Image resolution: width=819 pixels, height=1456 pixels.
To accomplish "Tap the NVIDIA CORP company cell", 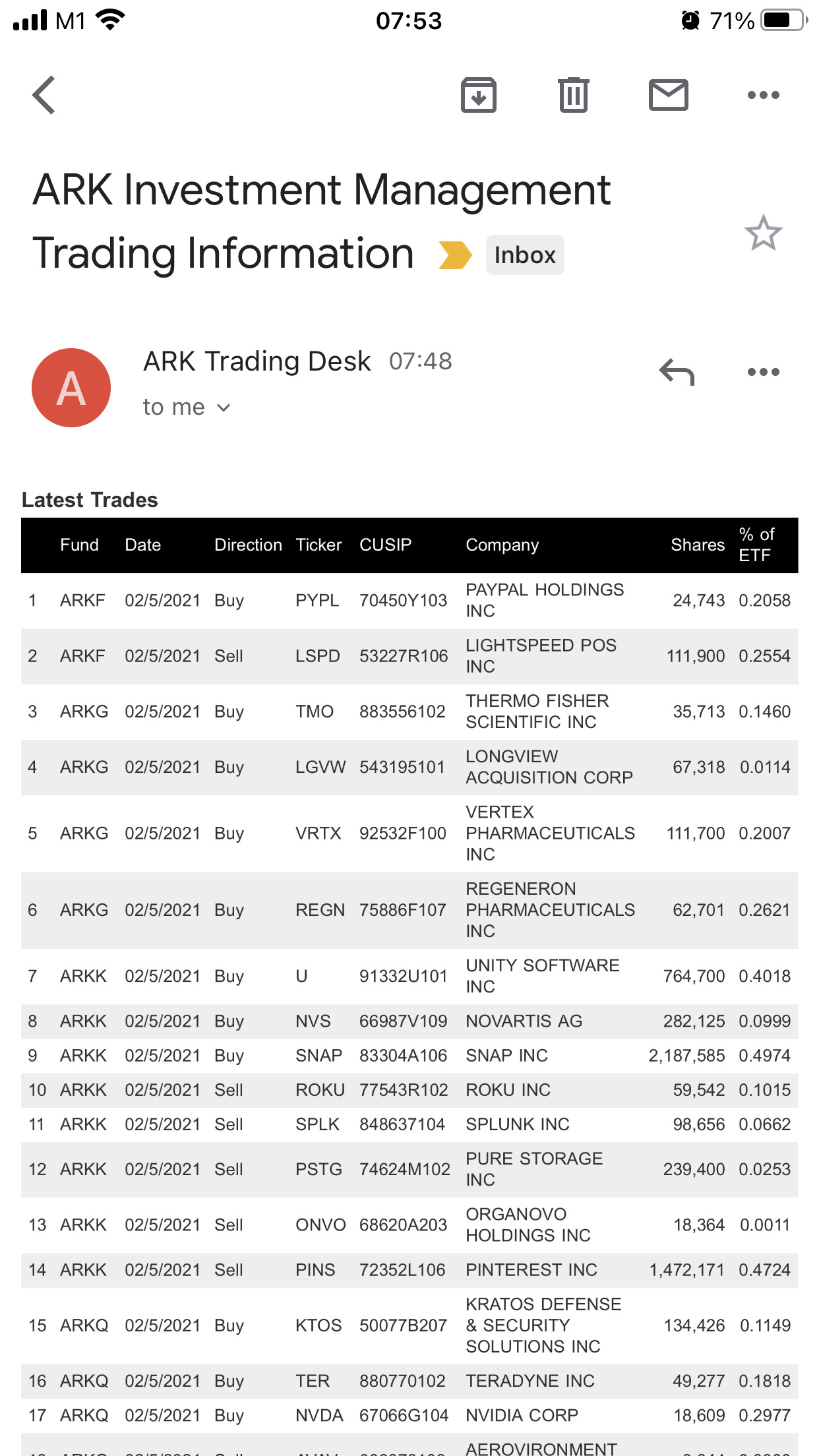I will [x=522, y=1415].
